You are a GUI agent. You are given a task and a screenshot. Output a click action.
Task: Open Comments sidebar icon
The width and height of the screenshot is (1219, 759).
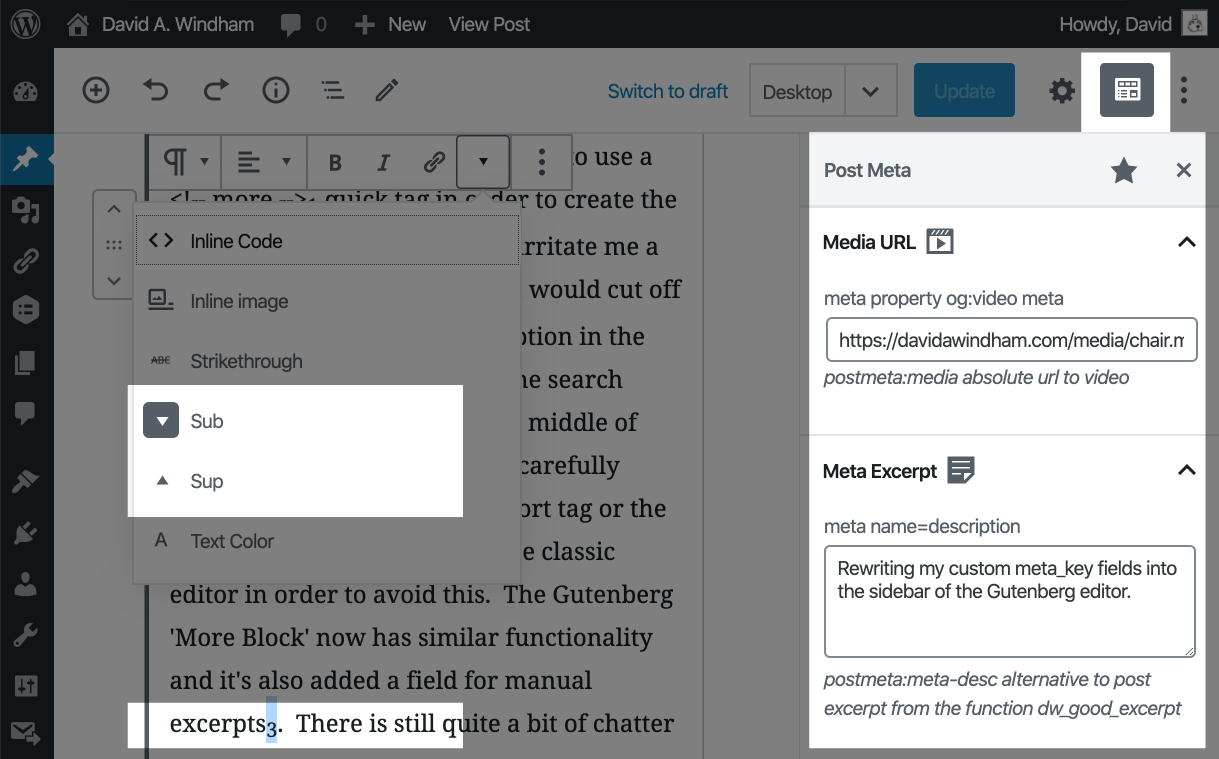26,412
